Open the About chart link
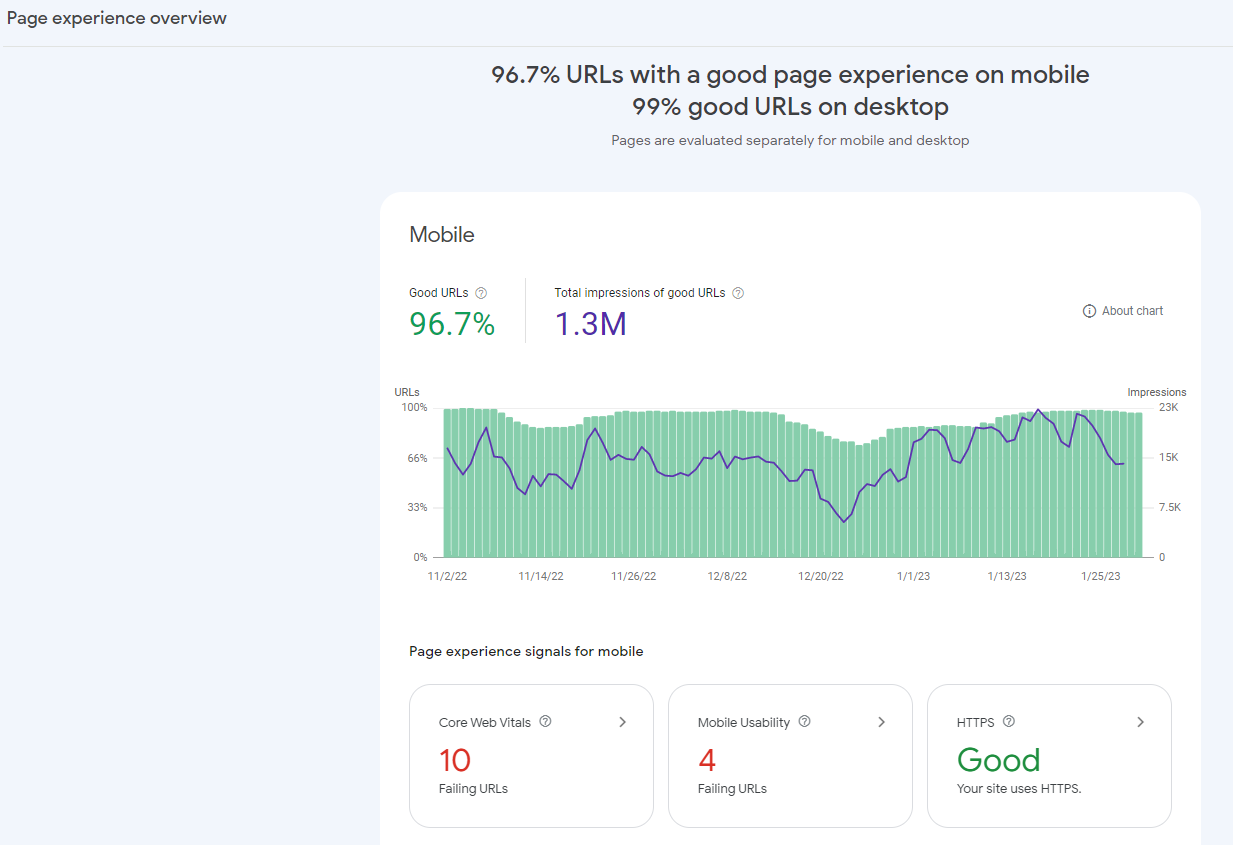 coord(1131,310)
